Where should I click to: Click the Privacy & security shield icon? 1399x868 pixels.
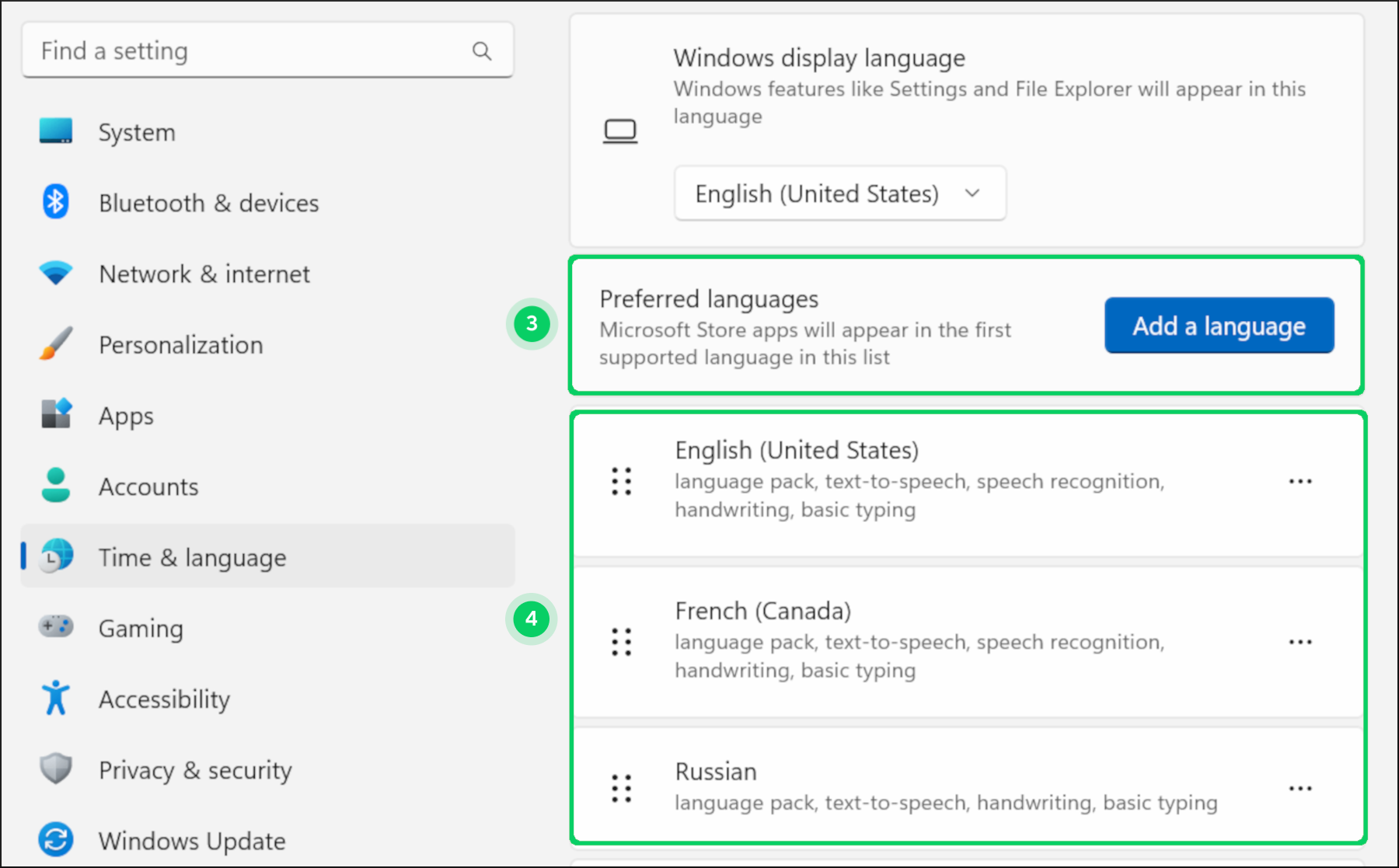coord(56,769)
